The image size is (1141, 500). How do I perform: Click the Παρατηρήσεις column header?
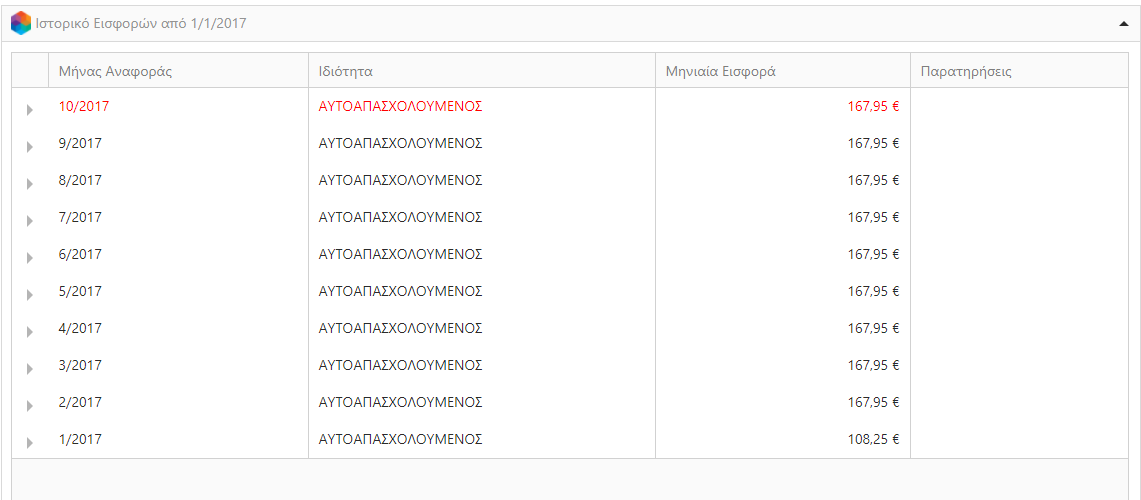coord(1019,71)
